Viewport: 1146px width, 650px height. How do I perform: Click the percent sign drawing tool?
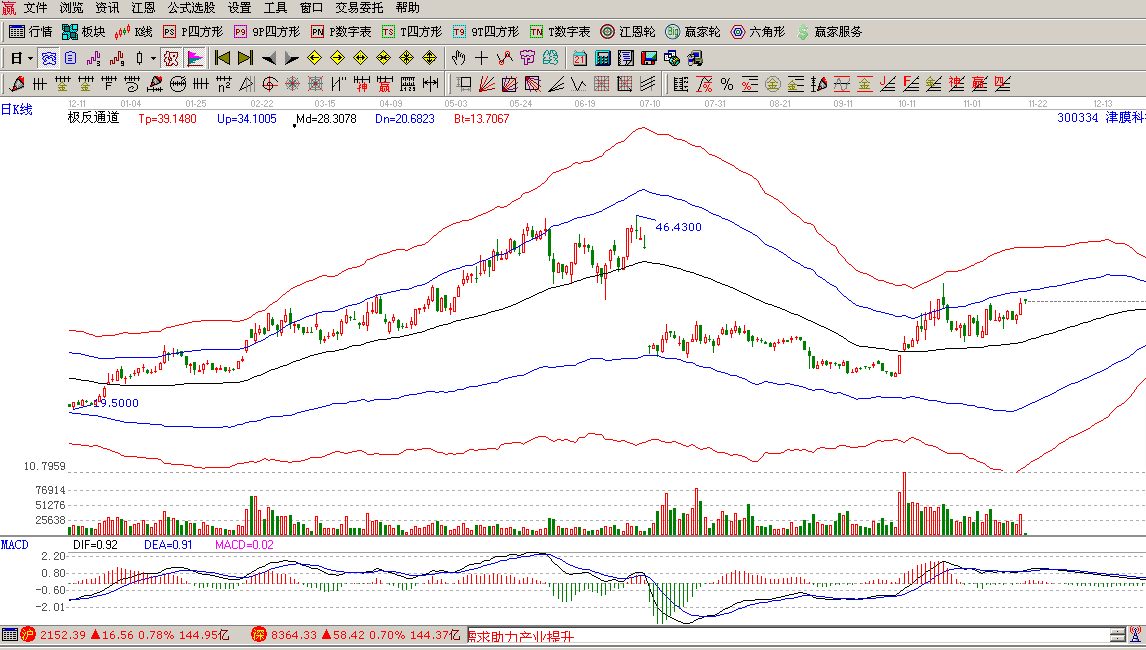click(x=726, y=84)
